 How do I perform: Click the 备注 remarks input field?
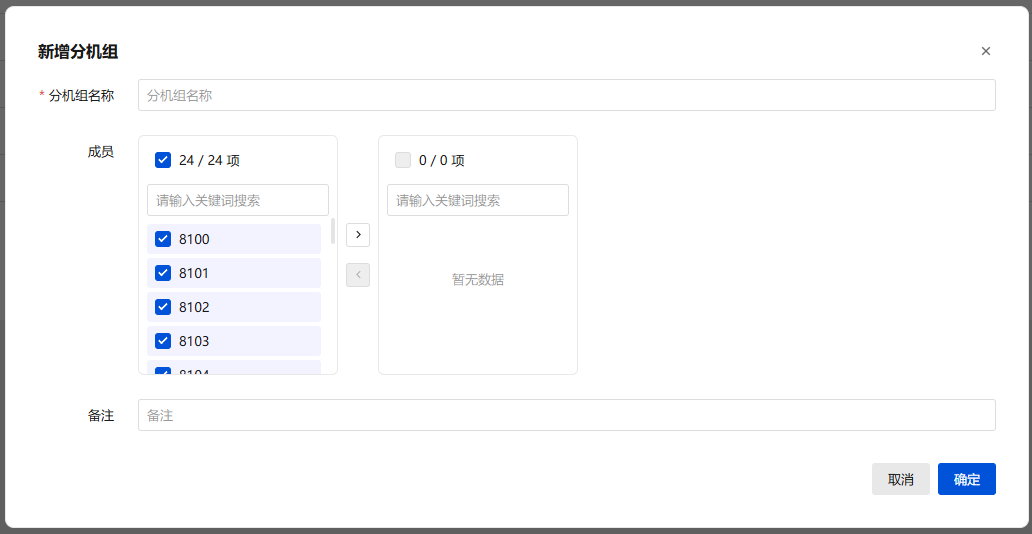pyautogui.click(x=566, y=415)
